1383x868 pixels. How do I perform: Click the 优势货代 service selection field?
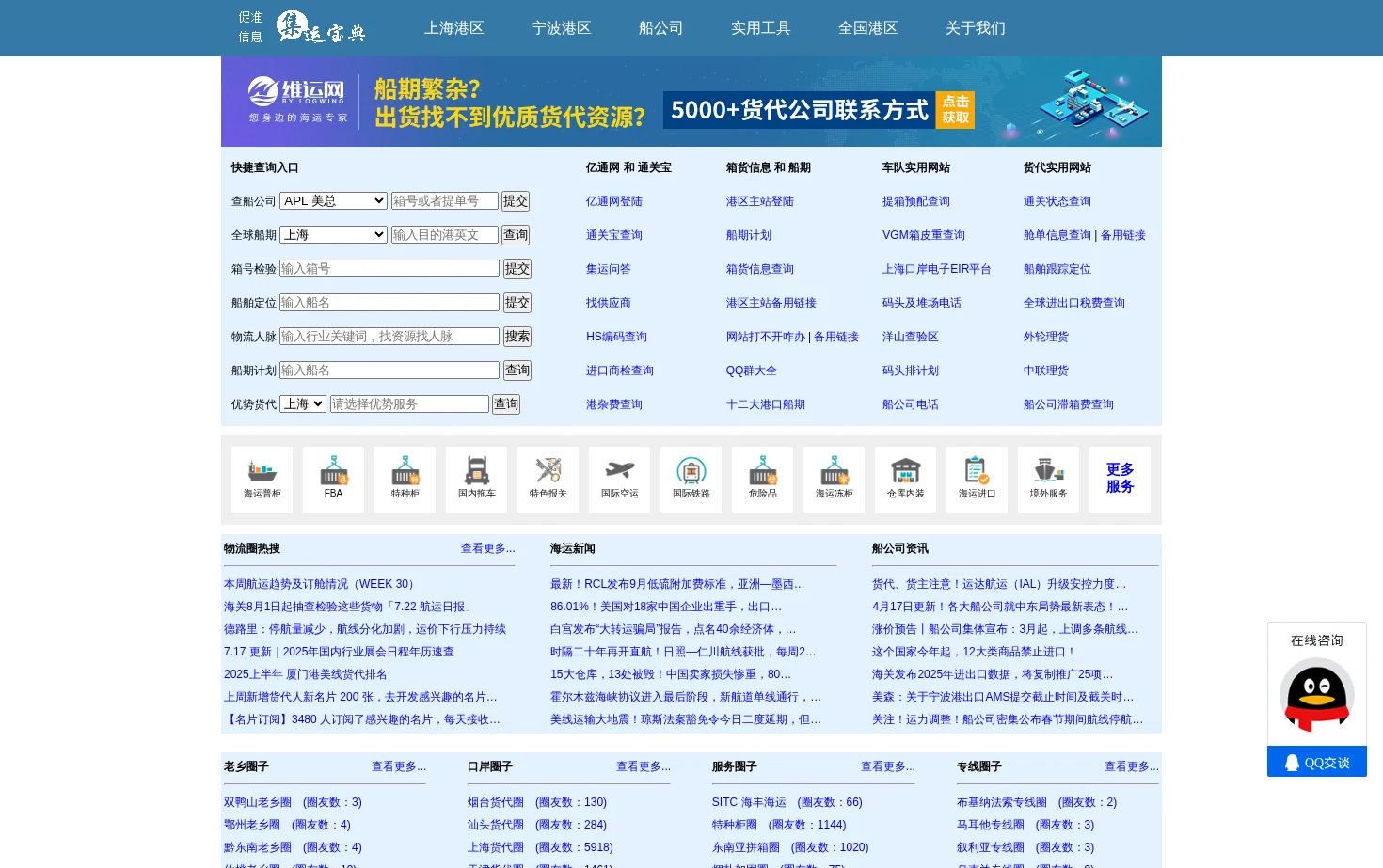[x=409, y=404]
